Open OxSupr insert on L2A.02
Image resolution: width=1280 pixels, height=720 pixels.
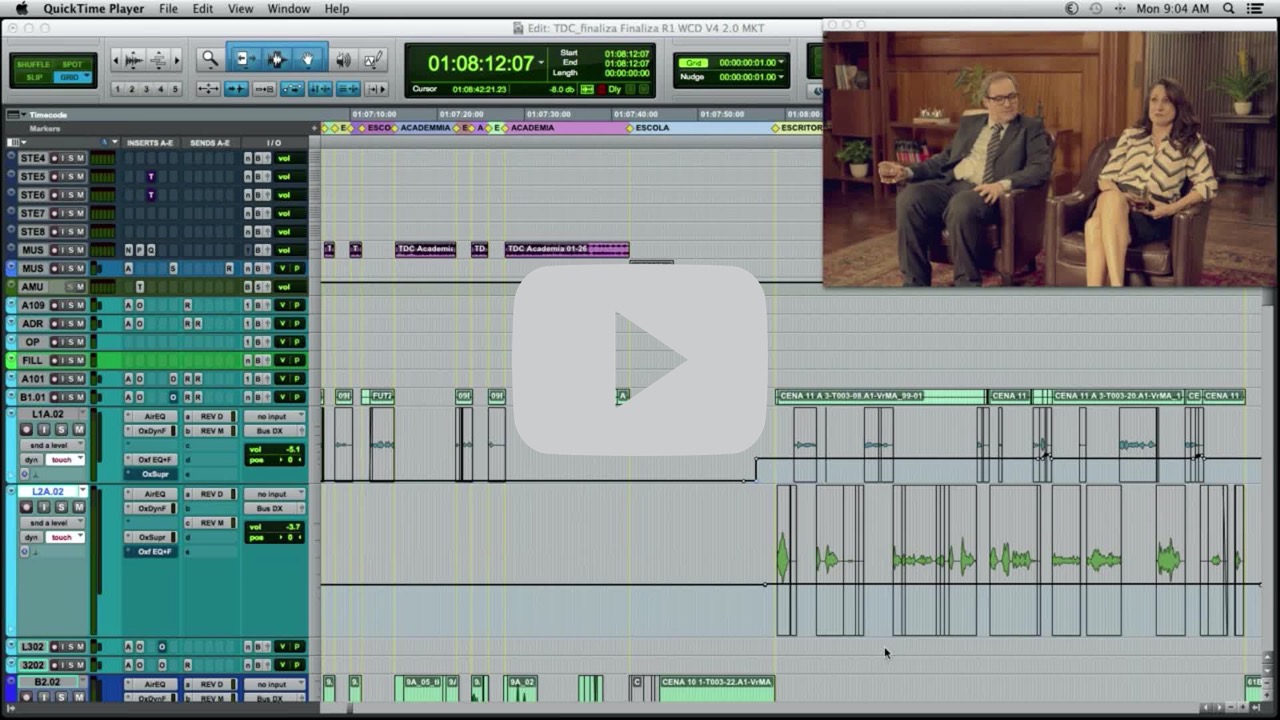[151, 537]
